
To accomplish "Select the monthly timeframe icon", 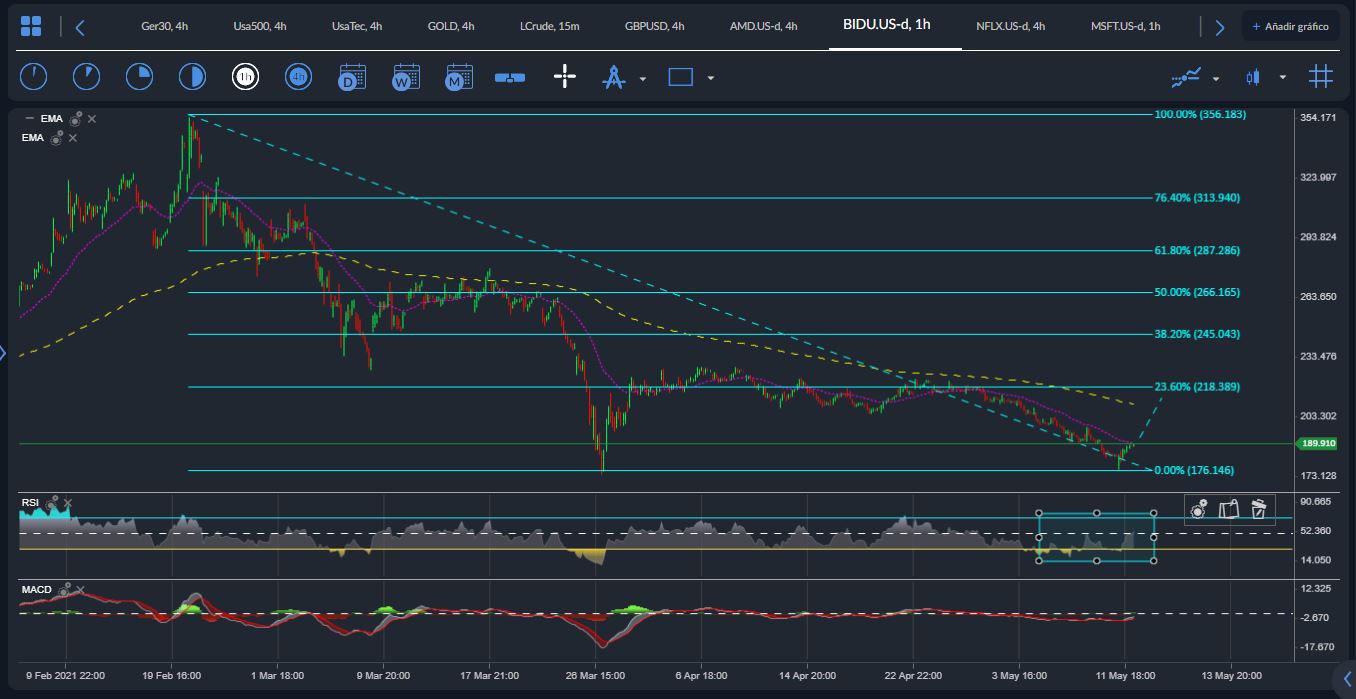I will tap(459, 77).
